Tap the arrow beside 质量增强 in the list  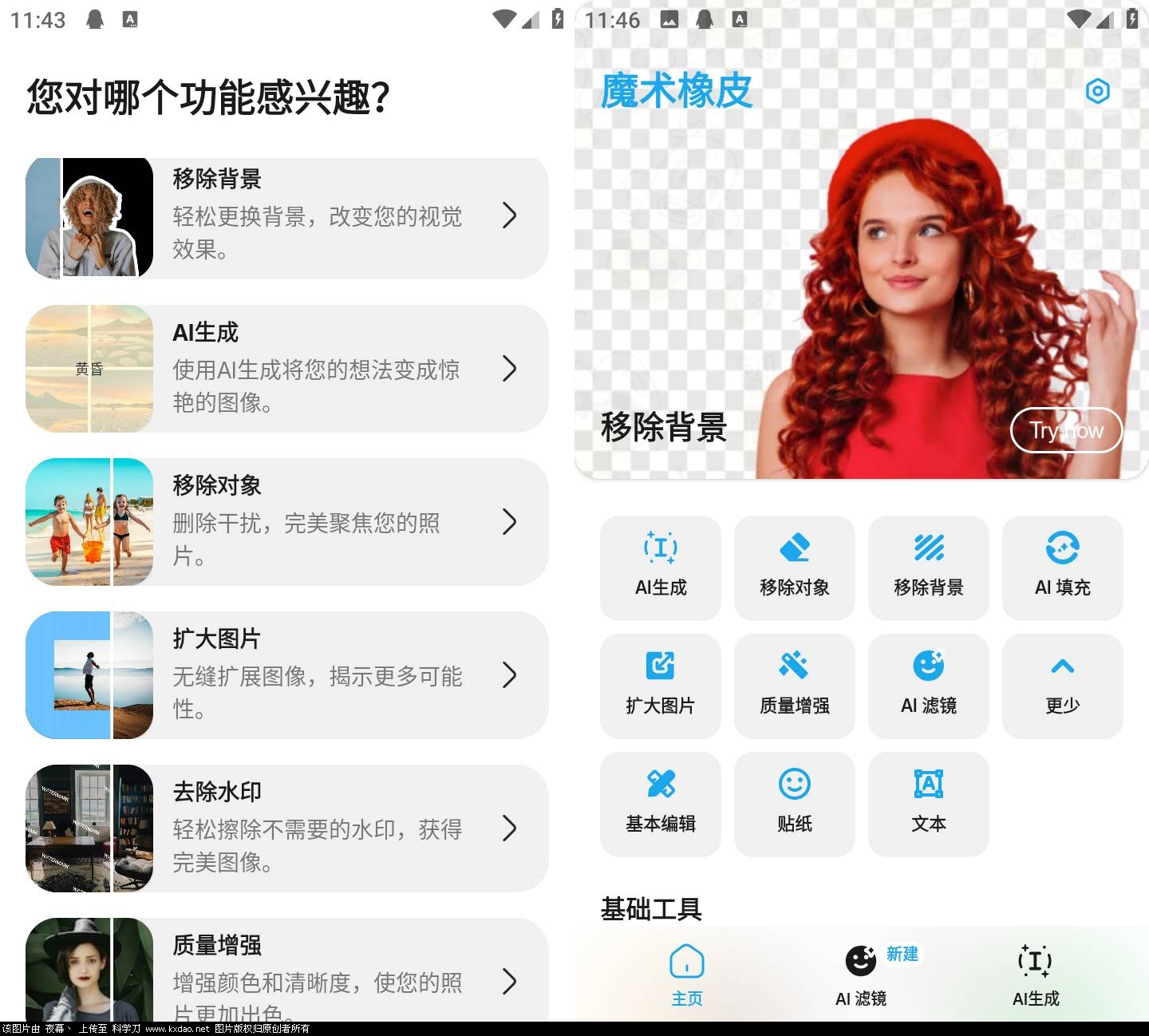(x=509, y=981)
